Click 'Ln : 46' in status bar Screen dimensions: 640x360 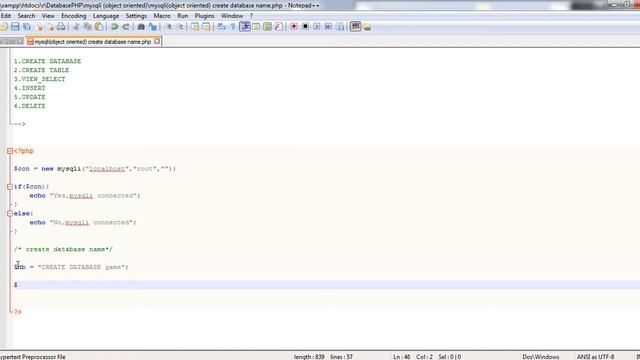pyautogui.click(x=402, y=357)
